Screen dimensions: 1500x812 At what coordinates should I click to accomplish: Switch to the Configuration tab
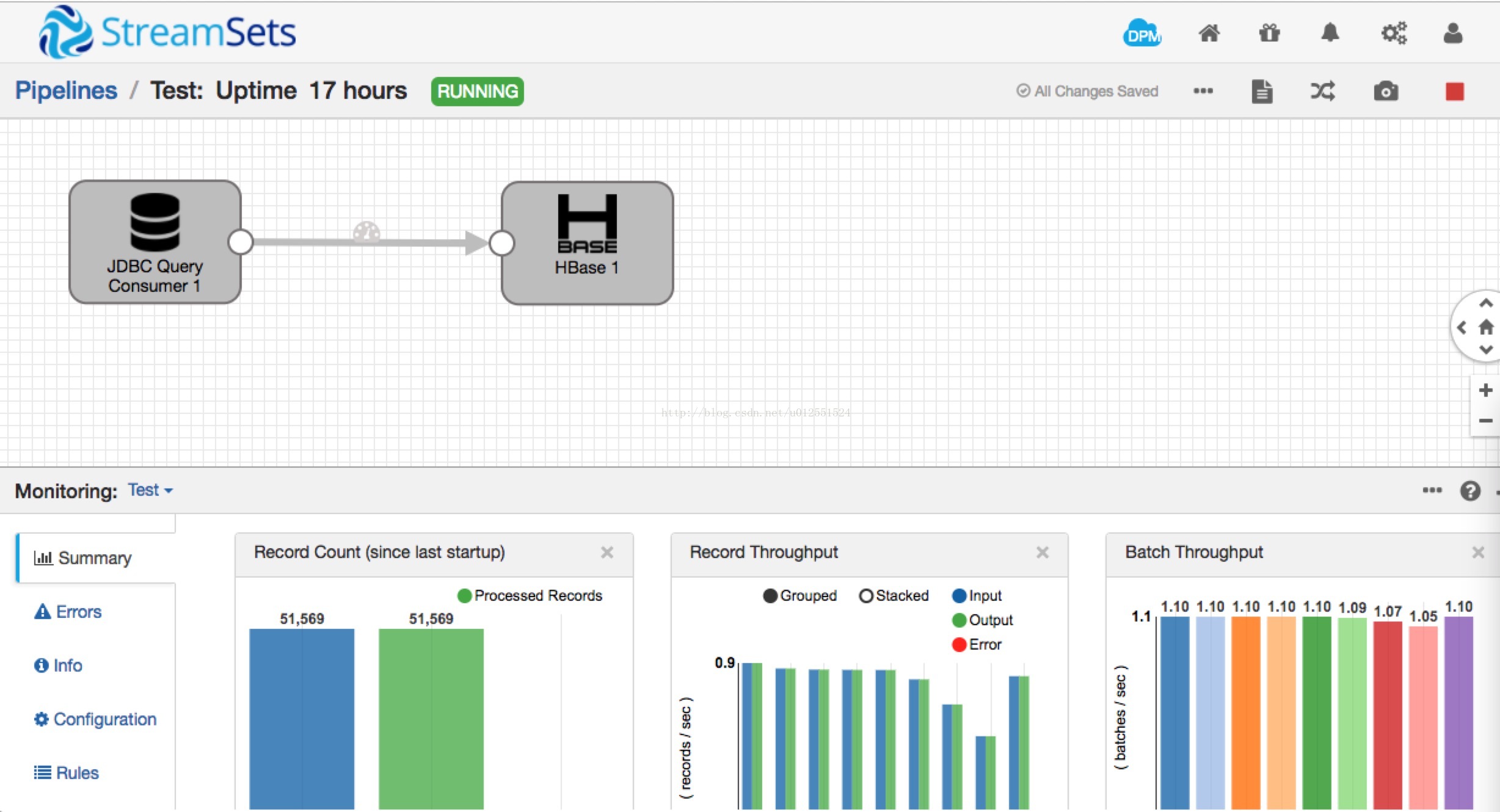click(x=95, y=719)
